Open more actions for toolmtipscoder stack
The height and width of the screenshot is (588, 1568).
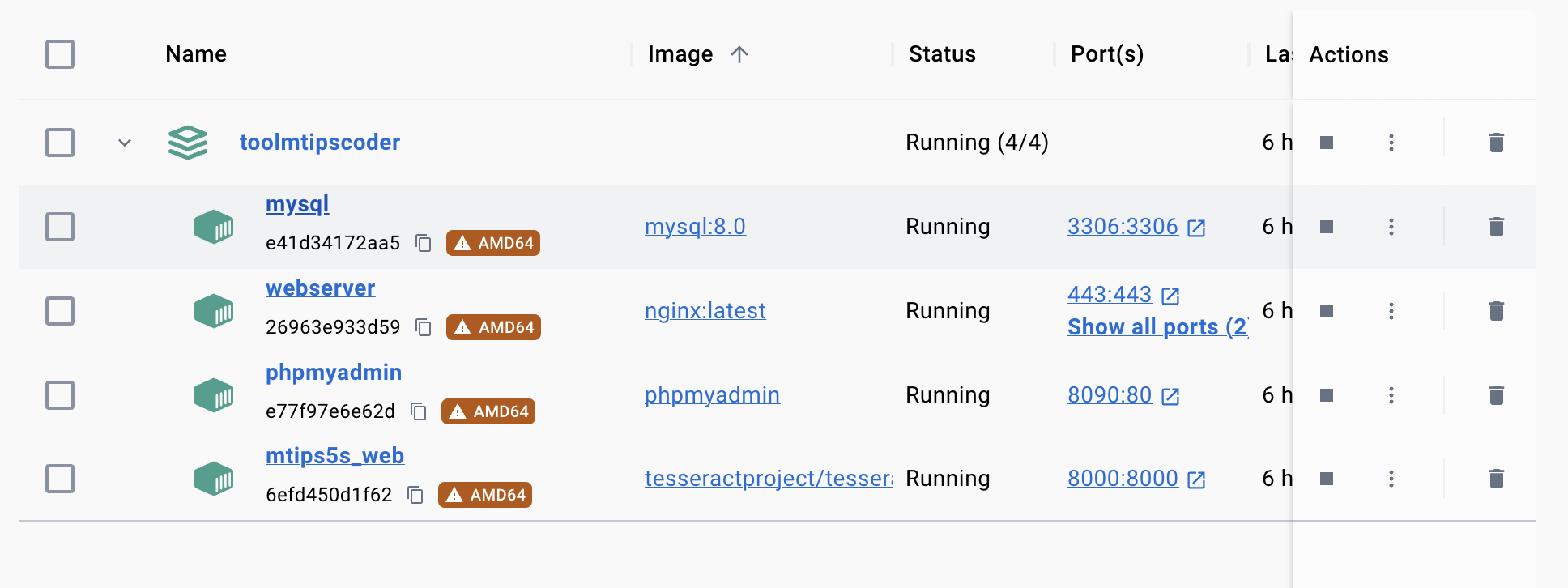point(1391,143)
